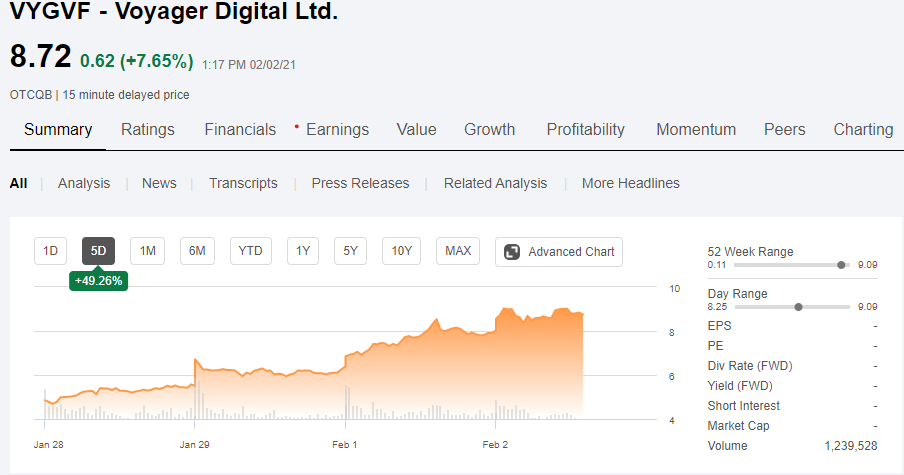
Task: Open the Advanced Chart expand icon
Action: coord(512,252)
